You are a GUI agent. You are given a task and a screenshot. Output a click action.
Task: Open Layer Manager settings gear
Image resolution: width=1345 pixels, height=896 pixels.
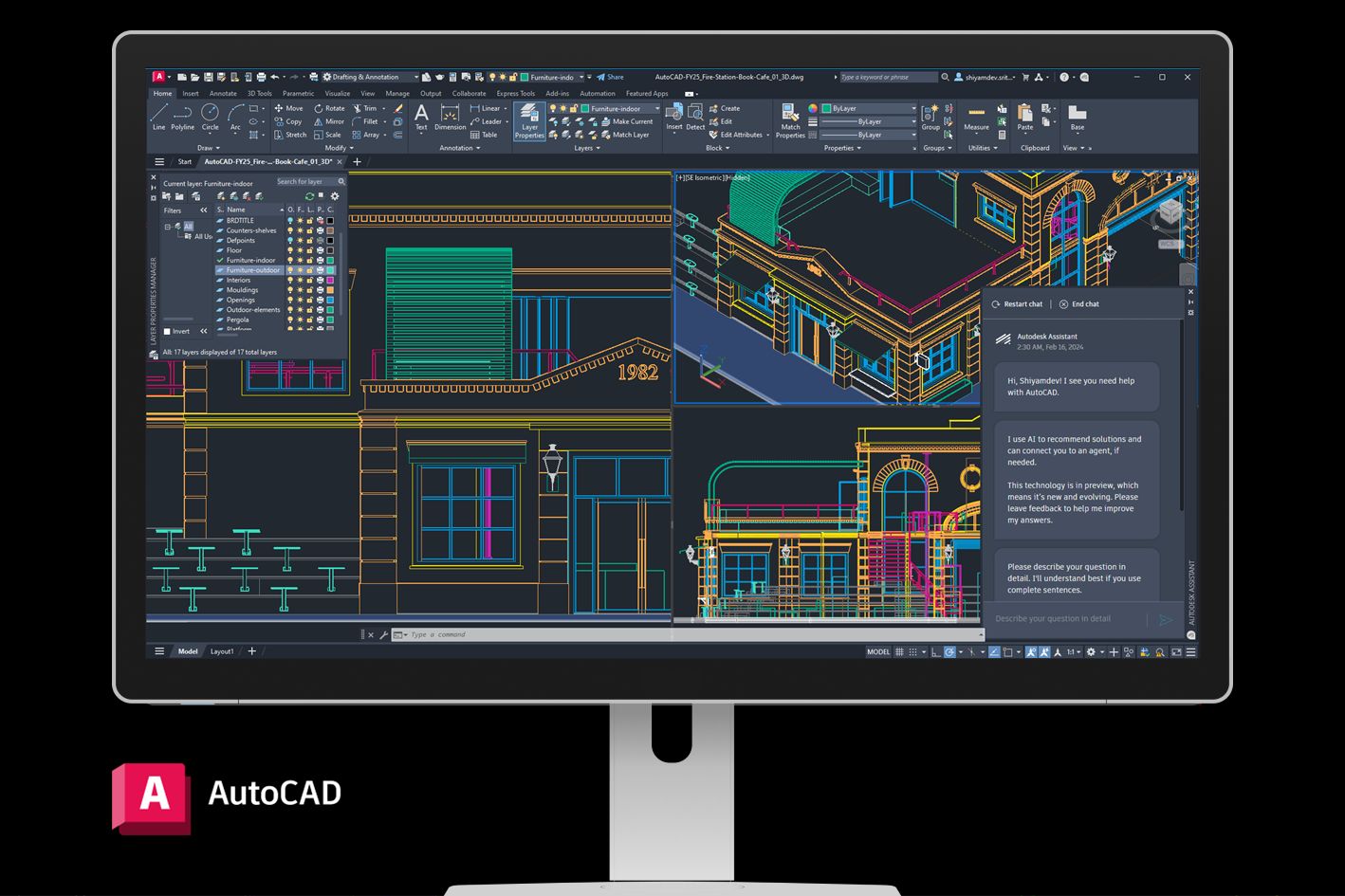[x=335, y=196]
